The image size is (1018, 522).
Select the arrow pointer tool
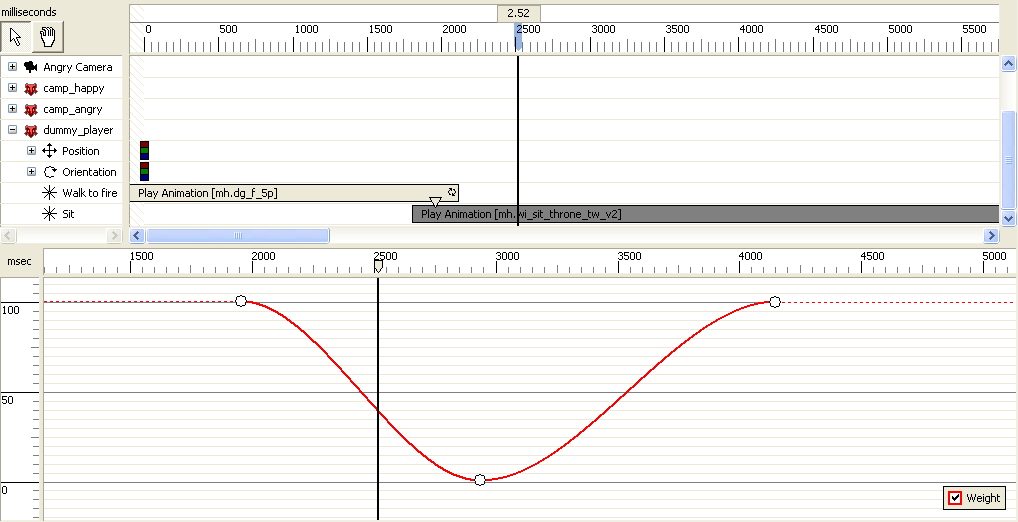click(x=16, y=37)
